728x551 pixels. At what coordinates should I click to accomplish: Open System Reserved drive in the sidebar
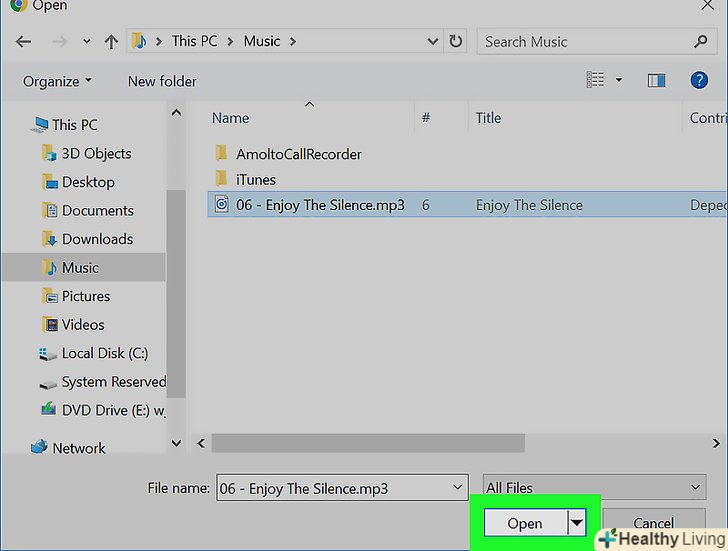(103, 382)
